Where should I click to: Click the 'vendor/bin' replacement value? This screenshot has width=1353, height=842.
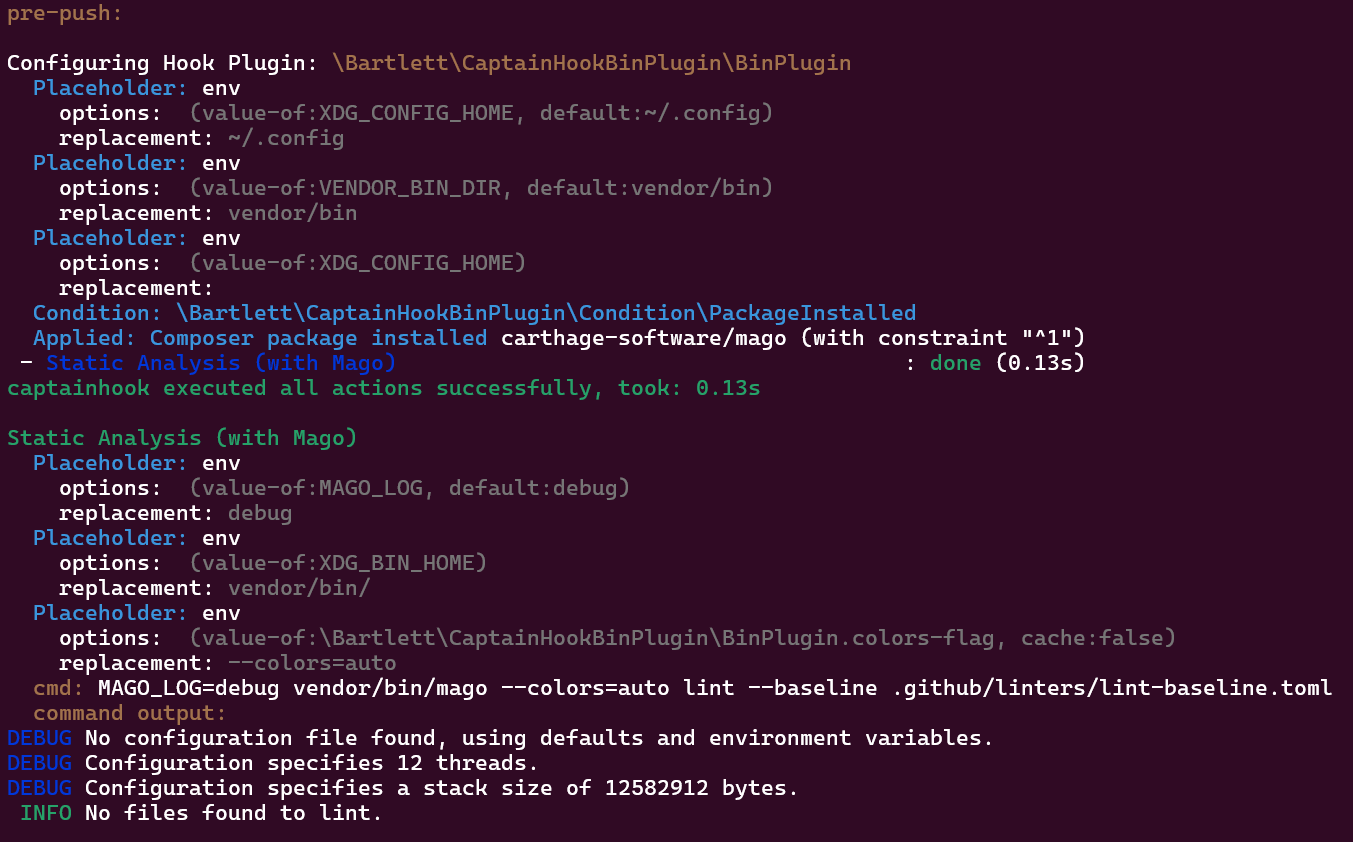pyautogui.click(x=292, y=213)
